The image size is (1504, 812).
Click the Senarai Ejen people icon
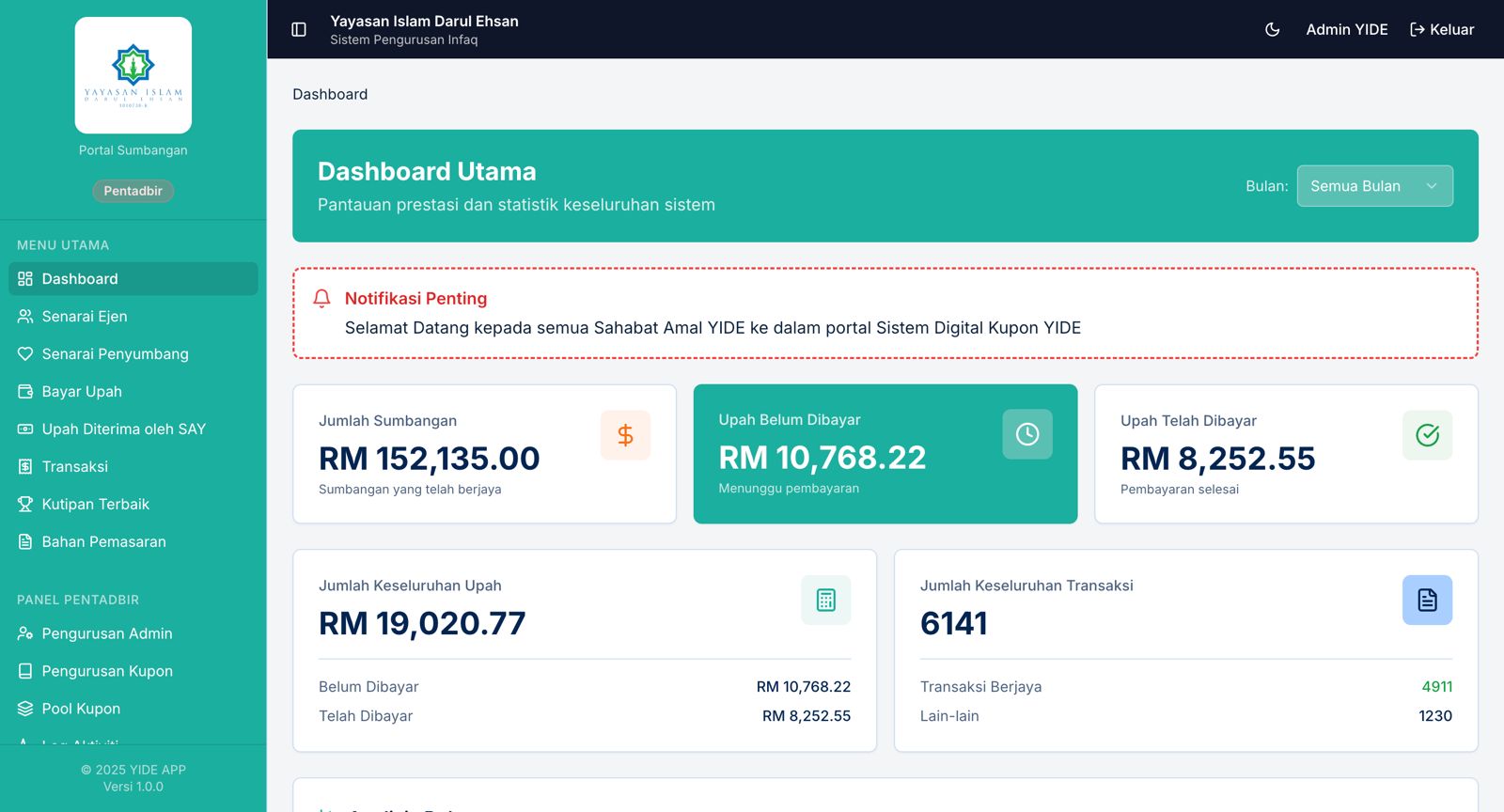point(25,317)
